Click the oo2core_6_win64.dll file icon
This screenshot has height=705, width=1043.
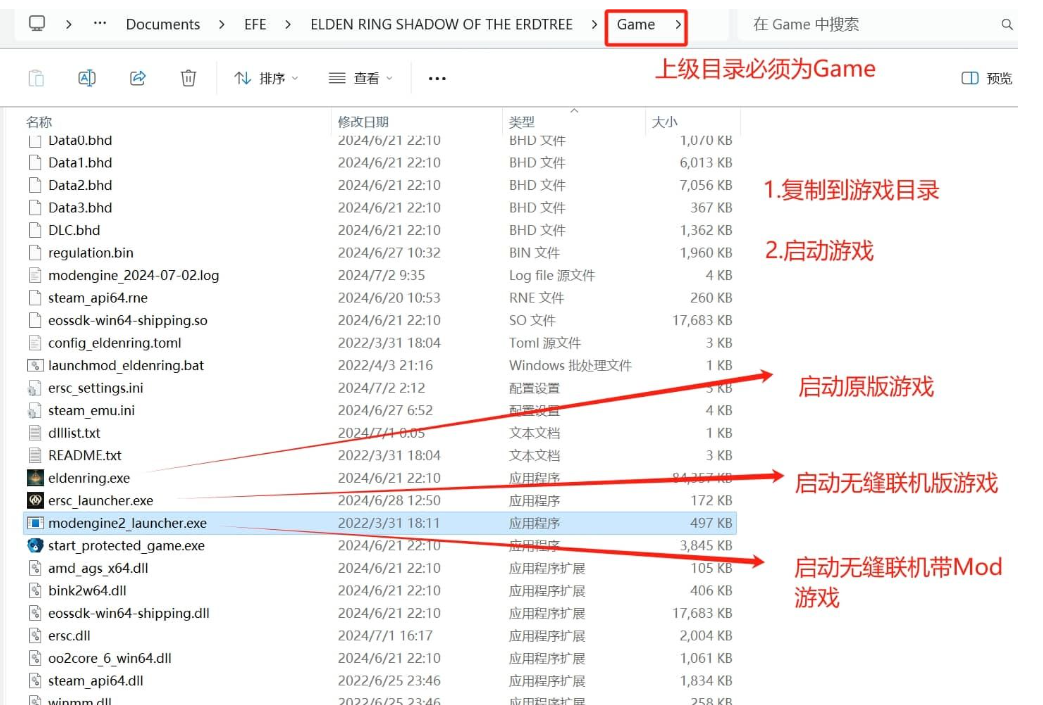click(x=35, y=658)
